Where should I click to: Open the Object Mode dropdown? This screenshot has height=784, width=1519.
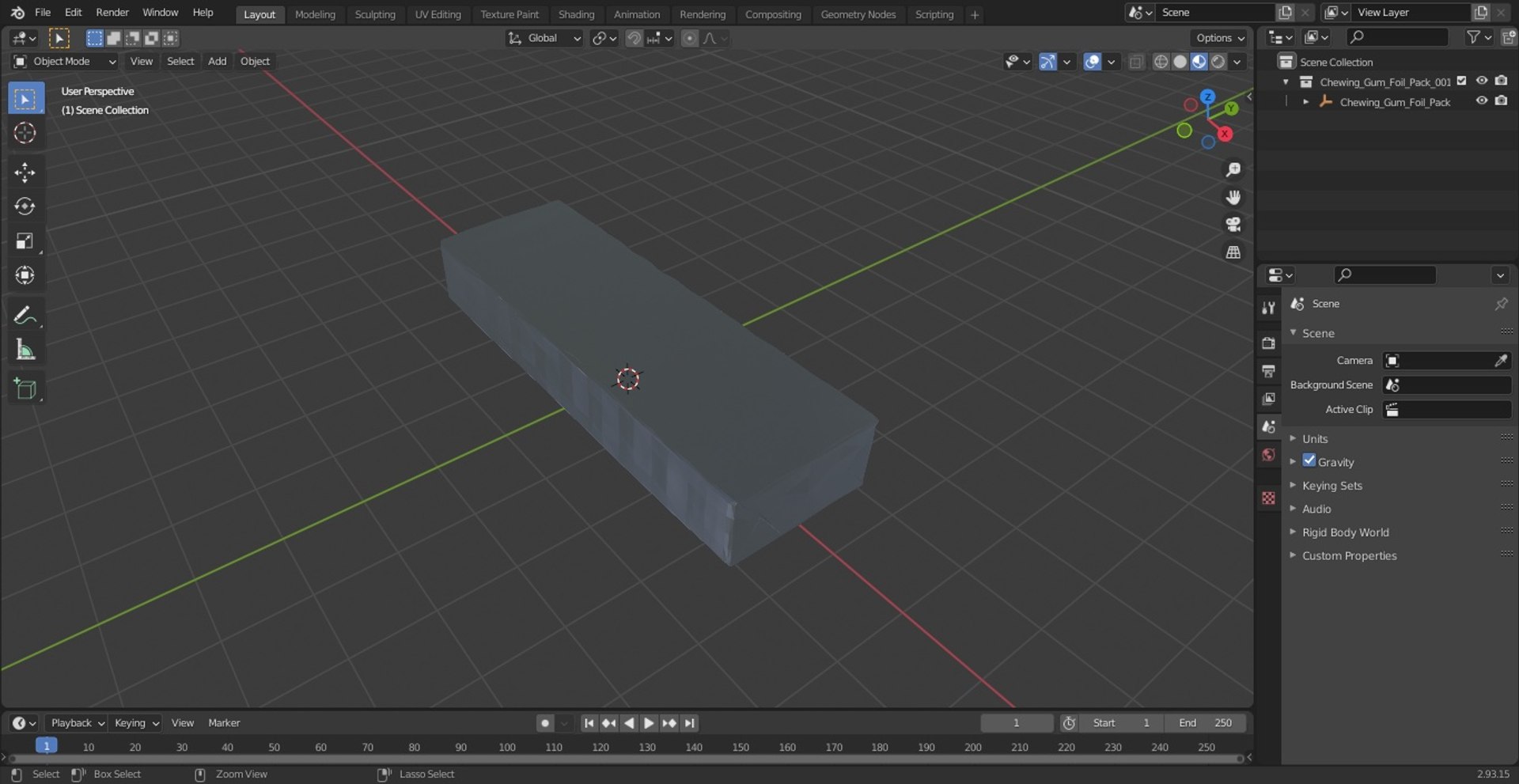point(65,62)
